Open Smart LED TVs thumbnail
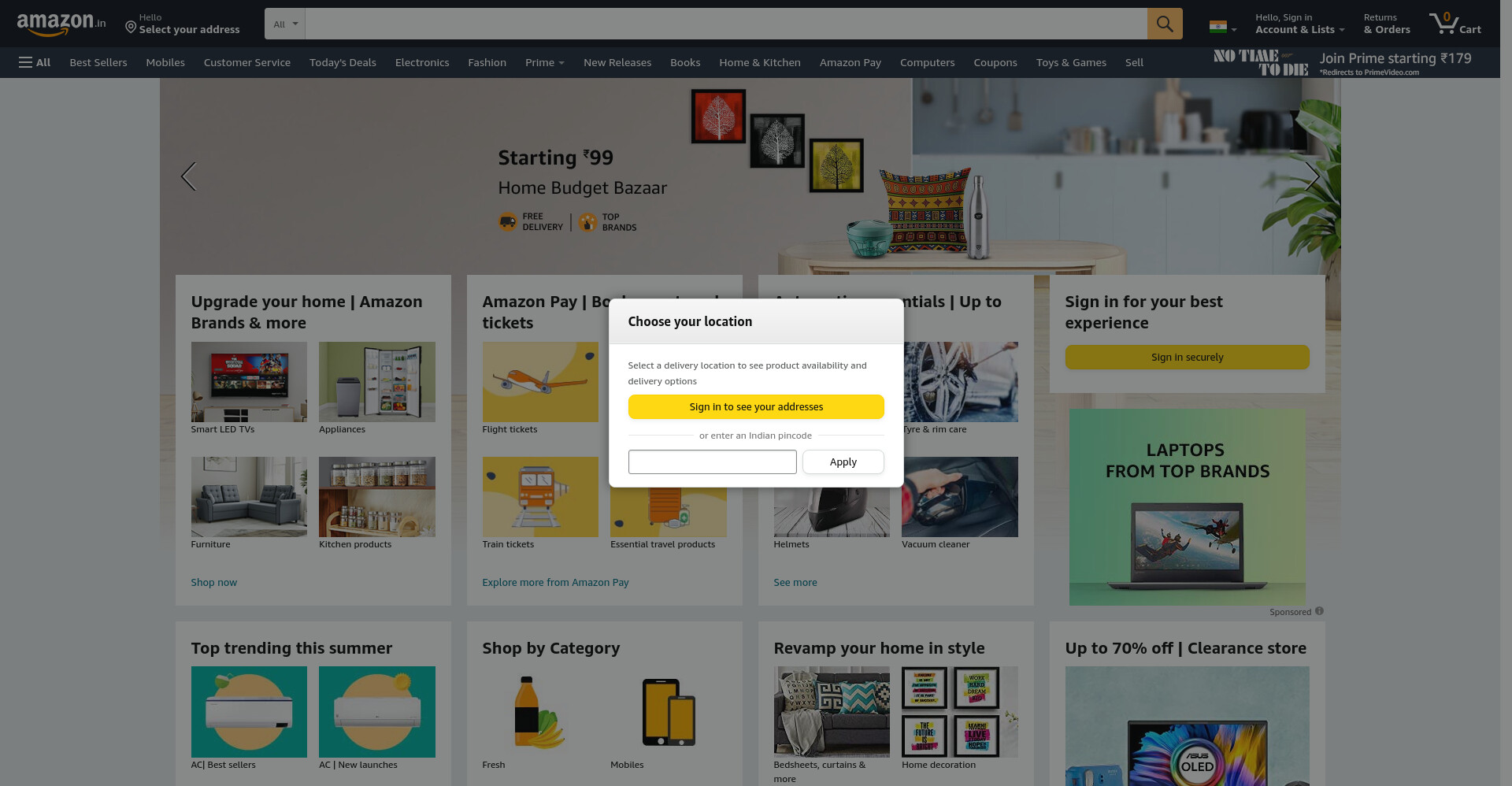Viewport: 1512px width, 786px height. click(249, 382)
